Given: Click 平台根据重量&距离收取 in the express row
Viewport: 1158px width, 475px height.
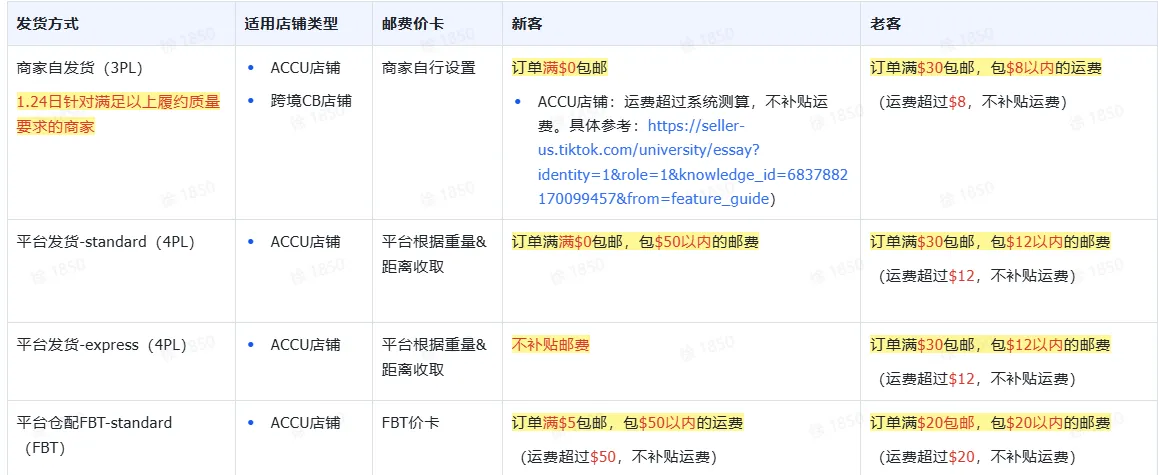Looking at the screenshot, I should pos(434,358).
